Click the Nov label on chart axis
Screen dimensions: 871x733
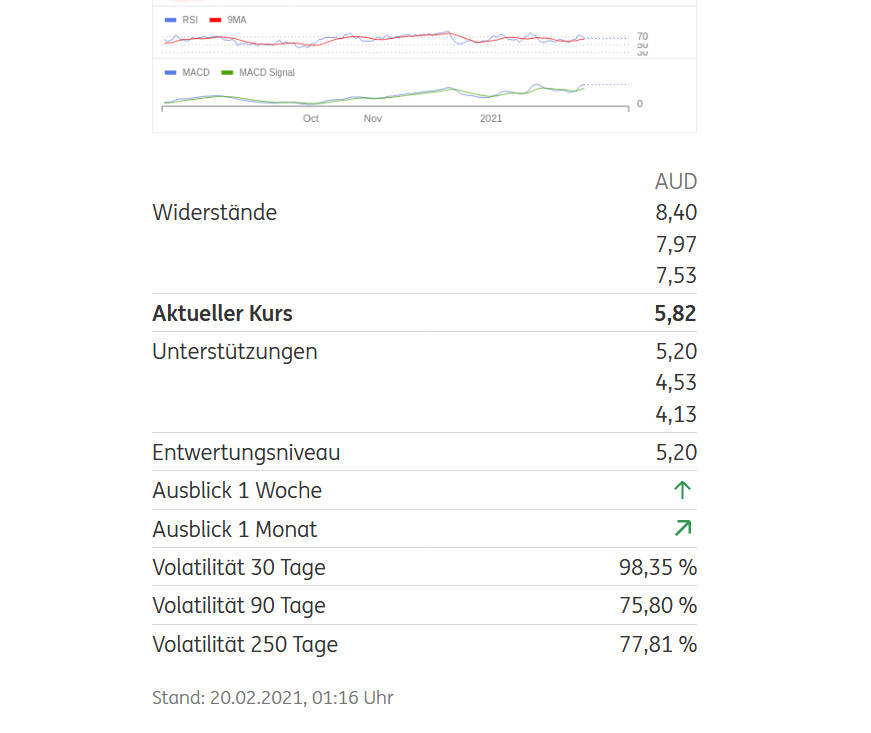coord(372,118)
